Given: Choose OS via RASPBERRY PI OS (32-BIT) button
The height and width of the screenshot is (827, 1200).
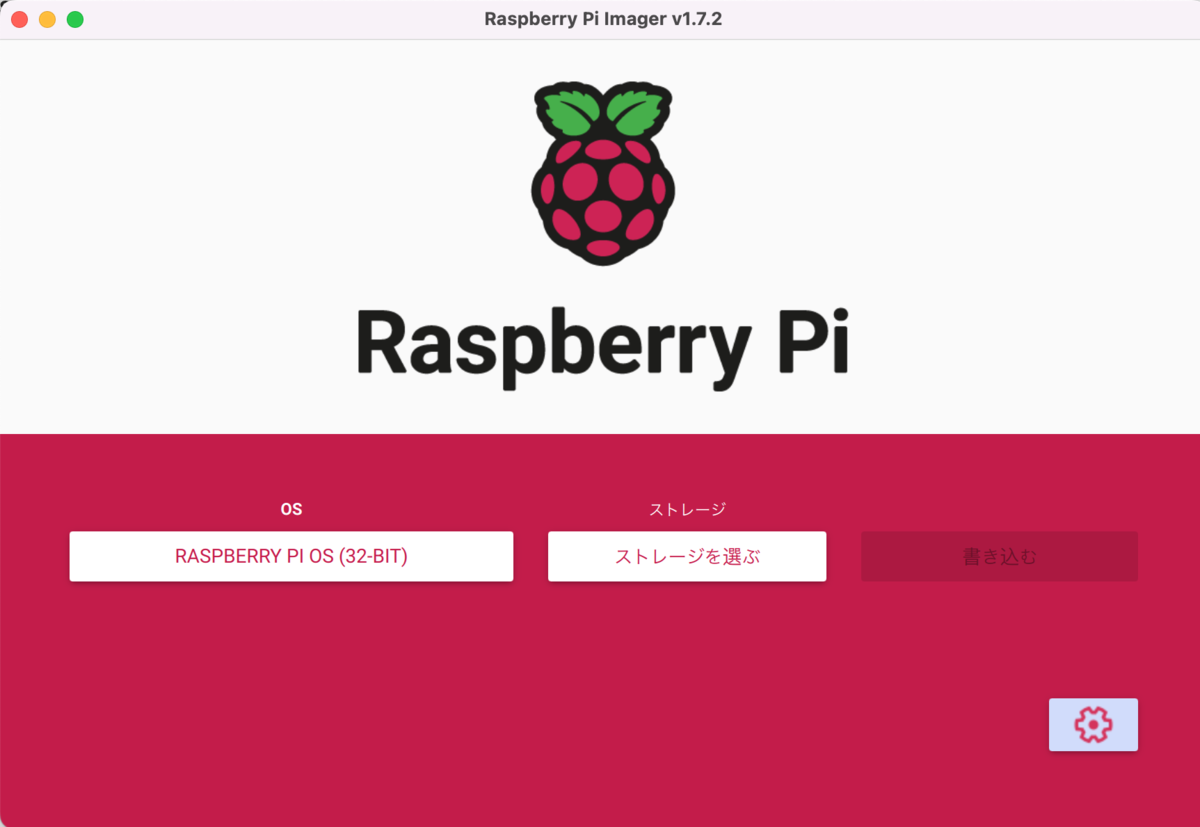Looking at the screenshot, I should pos(291,556).
